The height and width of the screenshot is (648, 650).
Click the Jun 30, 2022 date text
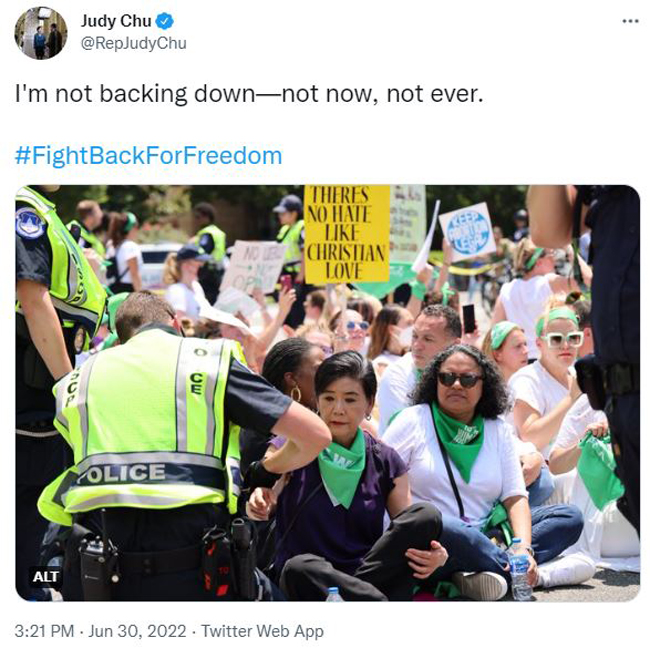[x=137, y=631]
